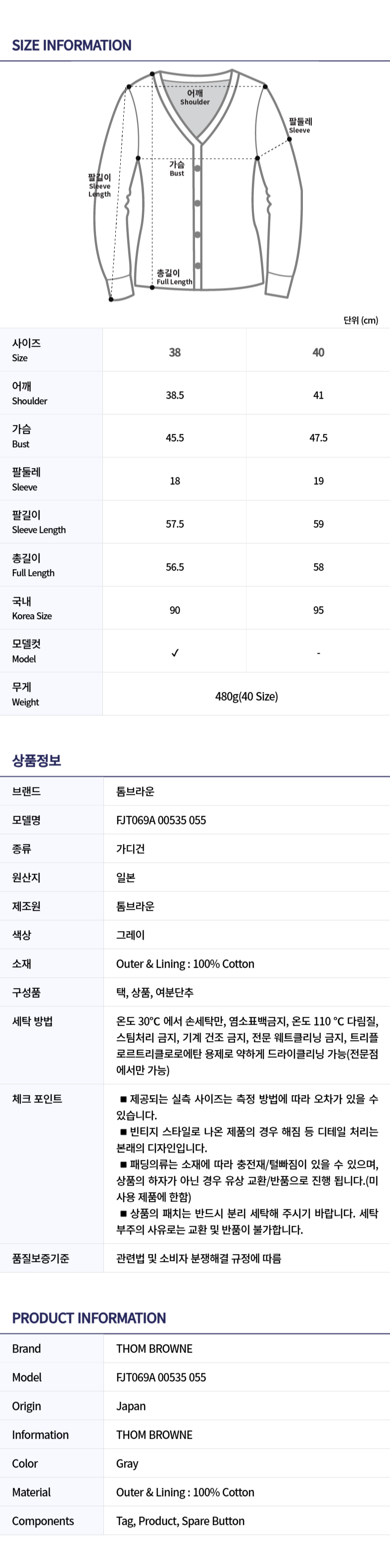Screen dimensions: 390x1568
Task: Click the Sleeve label near the right arm
Action: coord(299,125)
